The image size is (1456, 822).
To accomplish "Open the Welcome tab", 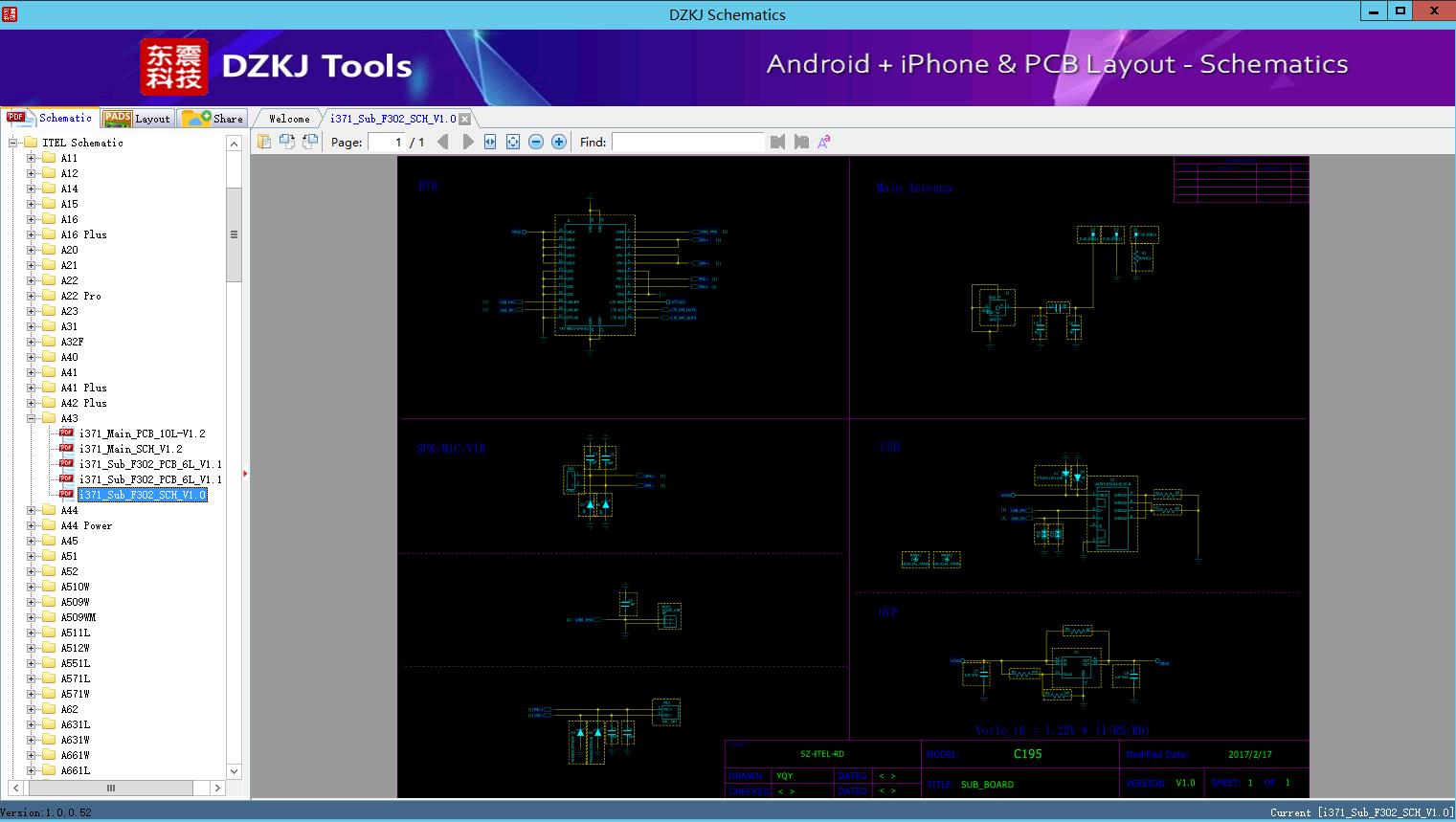I will click(289, 119).
